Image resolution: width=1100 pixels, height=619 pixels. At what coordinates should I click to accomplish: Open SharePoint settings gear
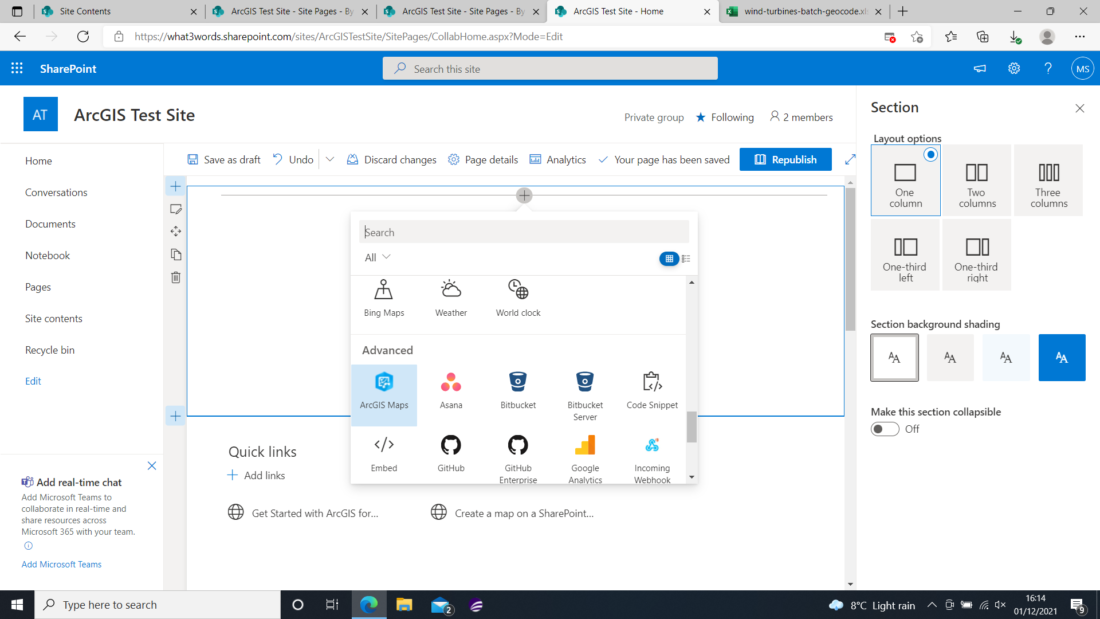(1014, 68)
